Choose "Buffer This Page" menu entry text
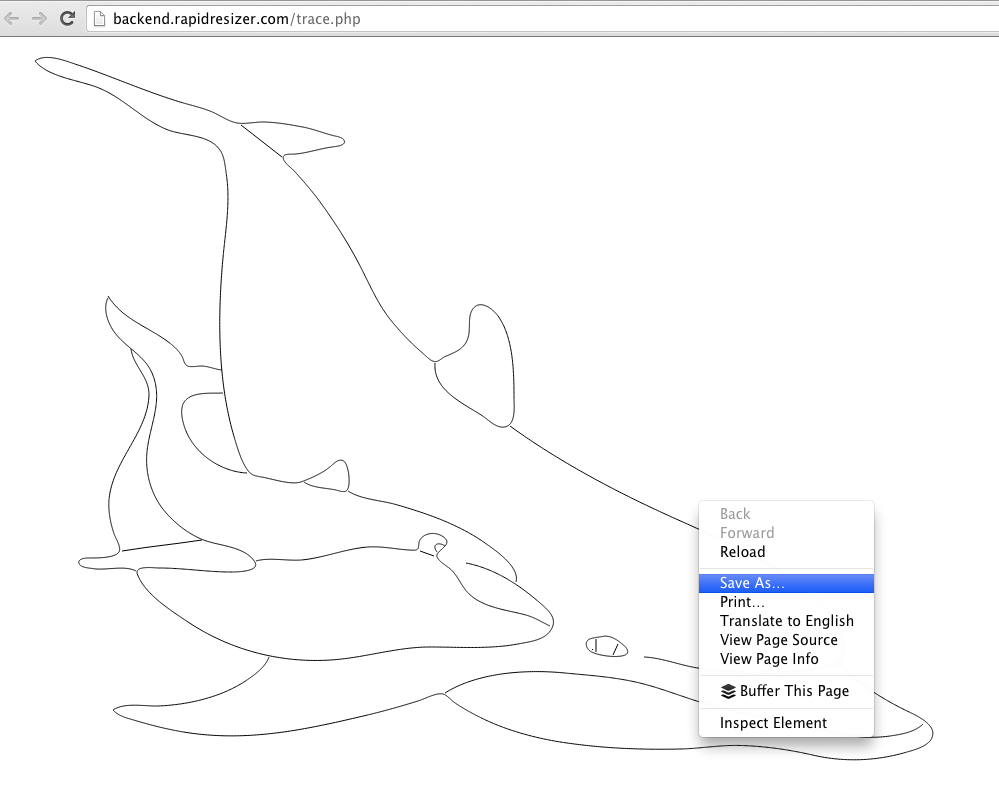999x787 pixels. pyautogui.click(x=794, y=691)
